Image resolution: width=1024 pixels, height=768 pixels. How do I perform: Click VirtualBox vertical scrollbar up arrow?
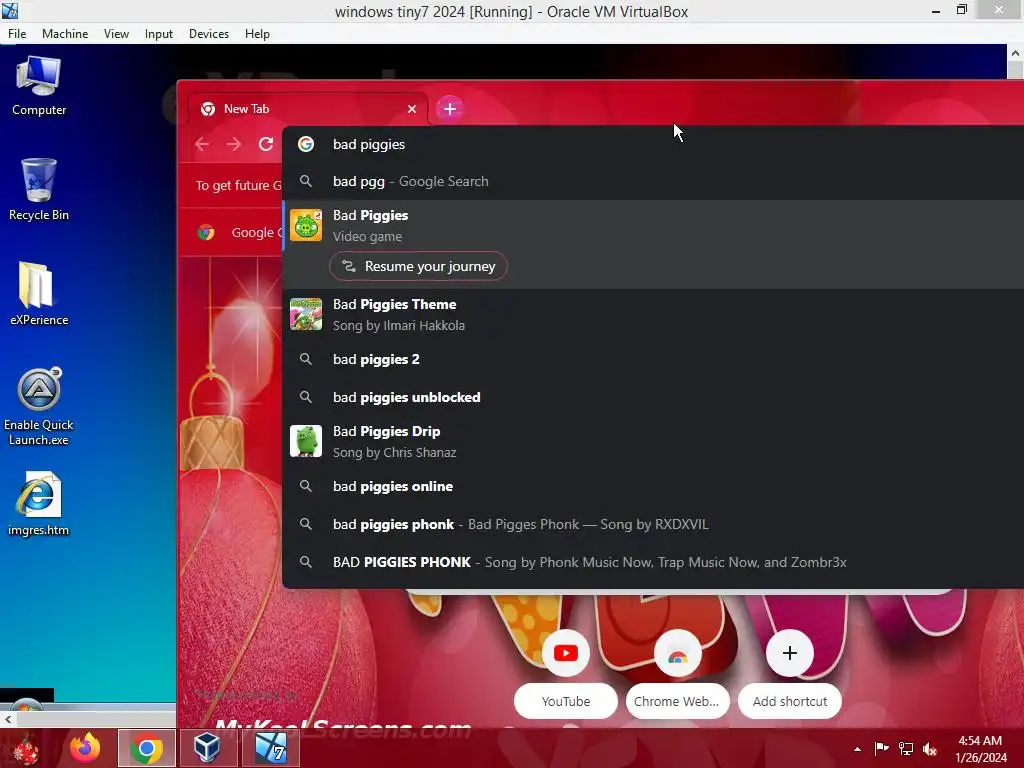1015,53
